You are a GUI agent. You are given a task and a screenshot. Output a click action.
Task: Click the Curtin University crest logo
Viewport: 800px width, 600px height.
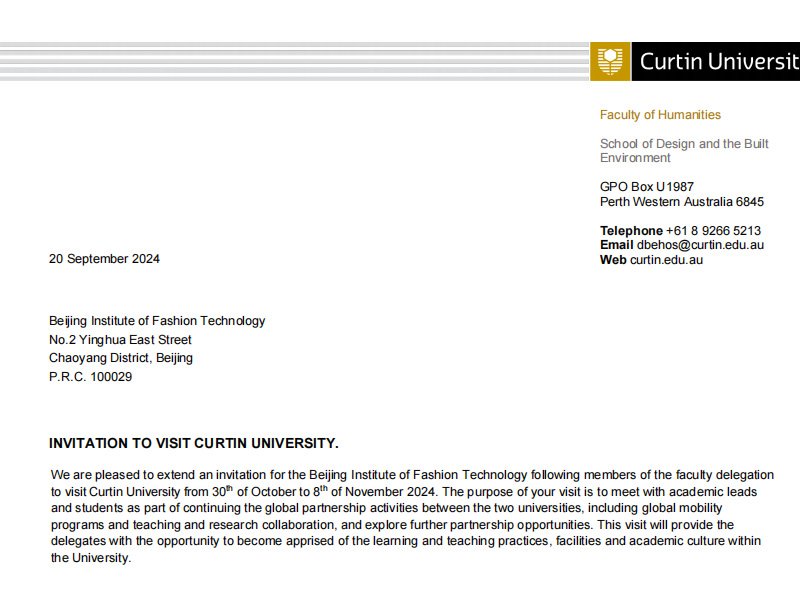pos(610,61)
